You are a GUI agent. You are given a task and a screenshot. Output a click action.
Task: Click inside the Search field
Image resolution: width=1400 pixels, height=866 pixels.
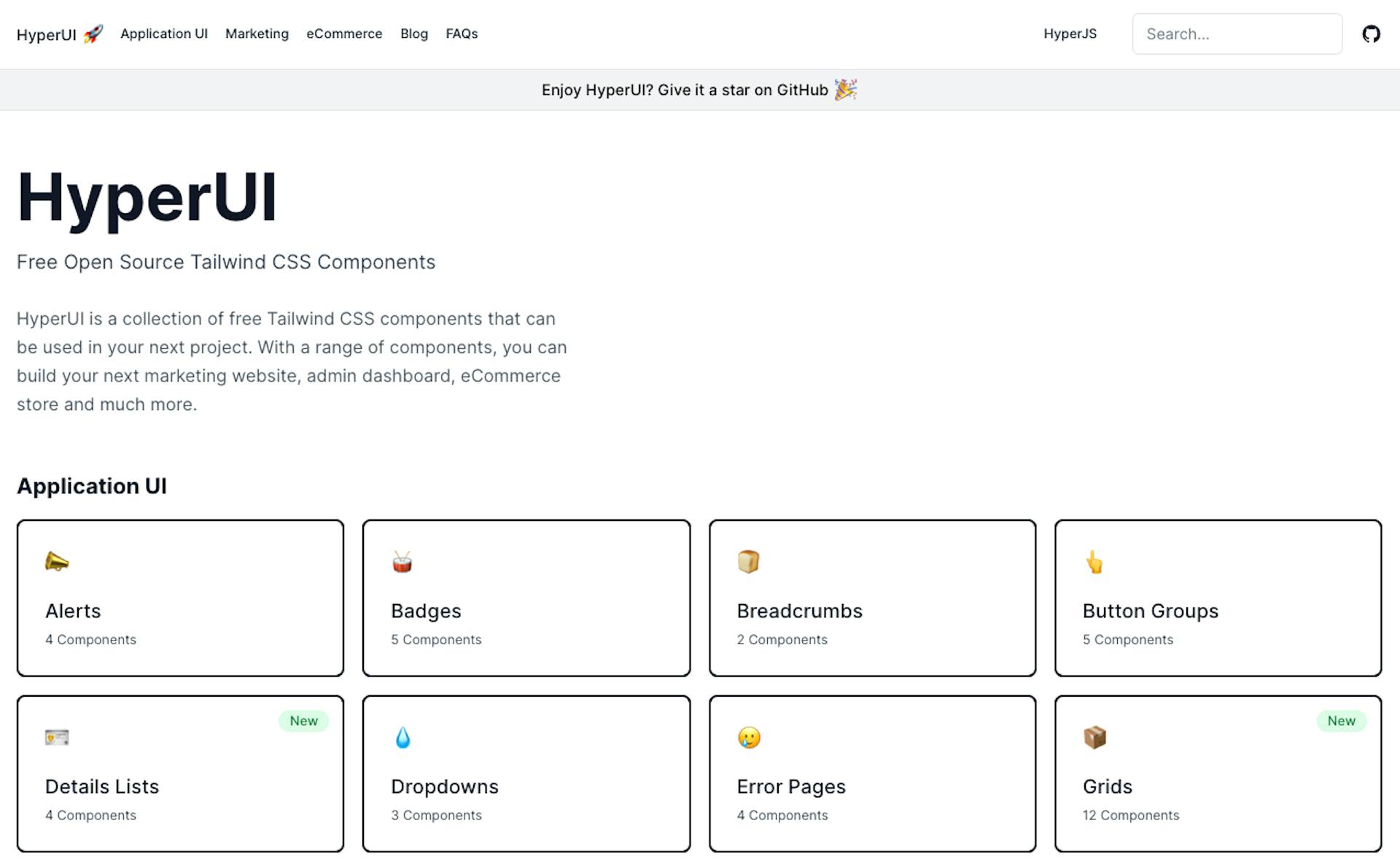coord(1237,34)
